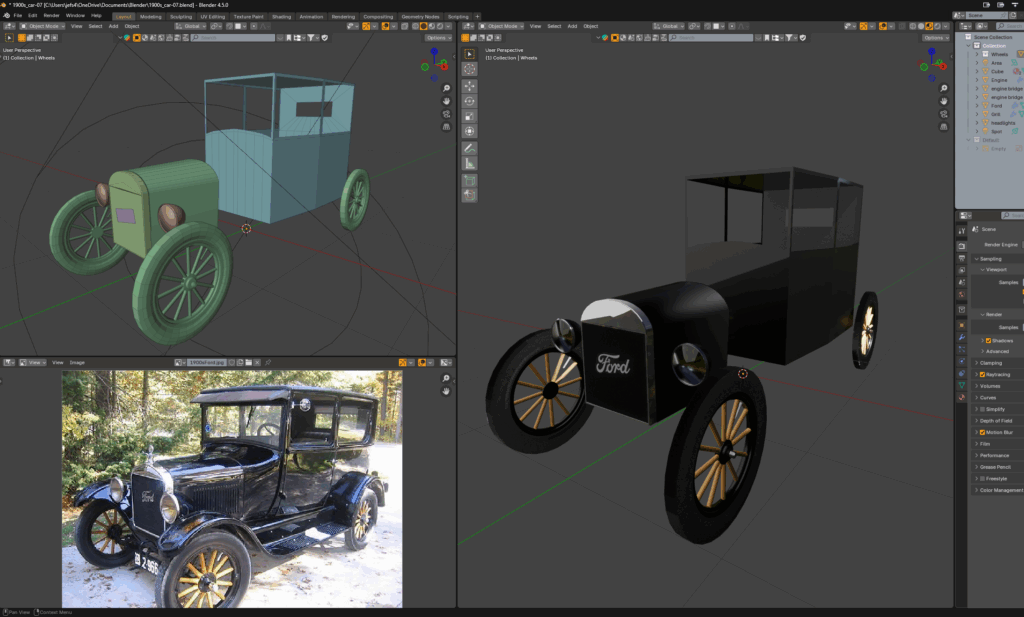Open the Object Data properties tab
This screenshot has width=1024, height=617.
(961, 385)
